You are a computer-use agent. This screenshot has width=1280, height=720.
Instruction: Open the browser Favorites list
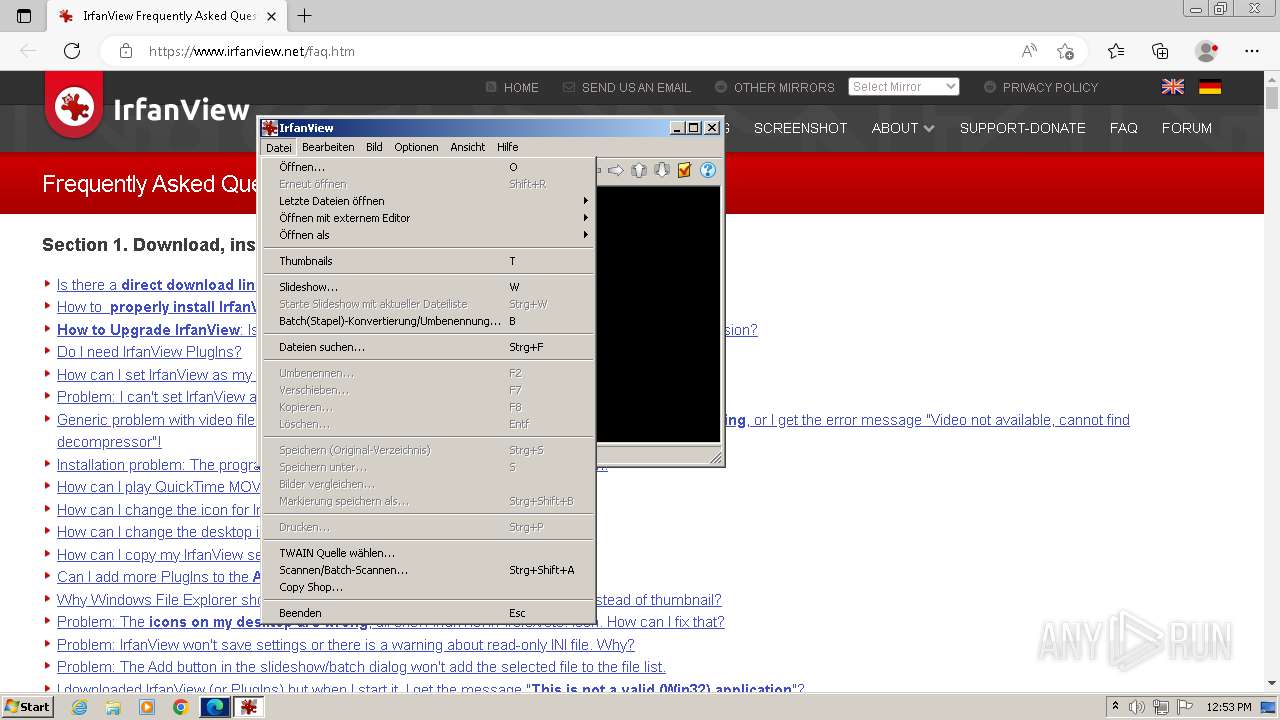click(x=1116, y=51)
